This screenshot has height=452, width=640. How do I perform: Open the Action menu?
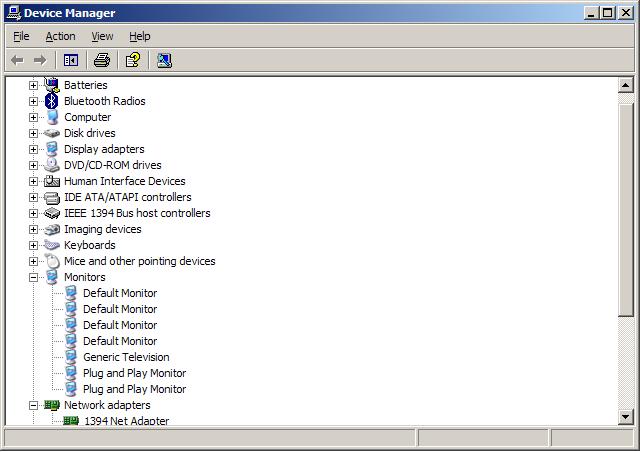point(60,36)
